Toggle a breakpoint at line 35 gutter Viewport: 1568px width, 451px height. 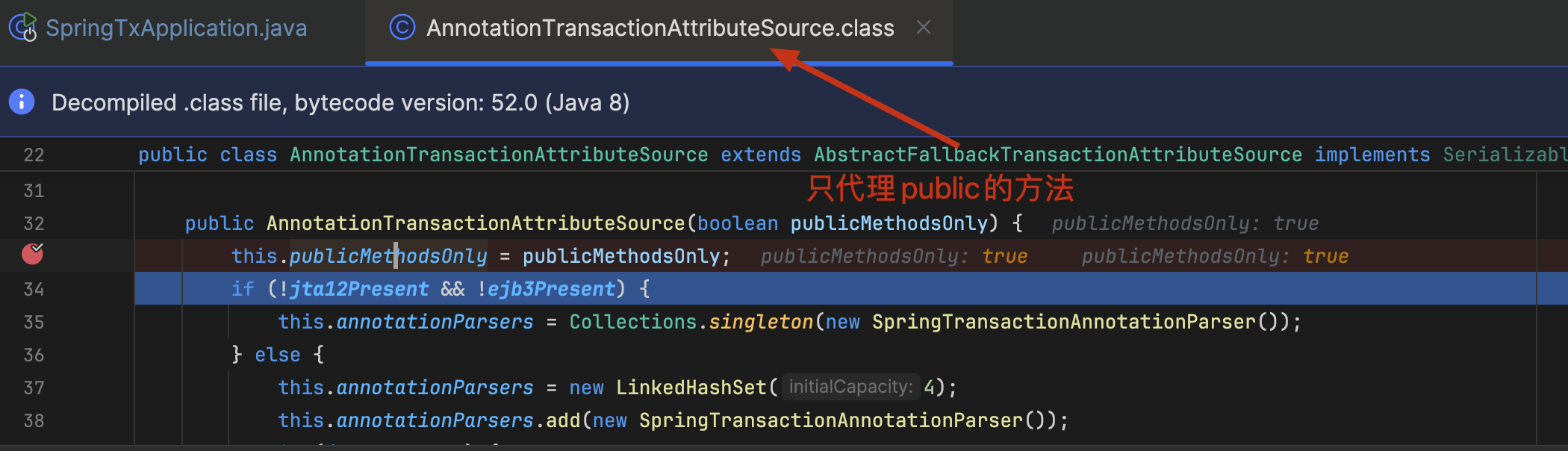click(34, 322)
